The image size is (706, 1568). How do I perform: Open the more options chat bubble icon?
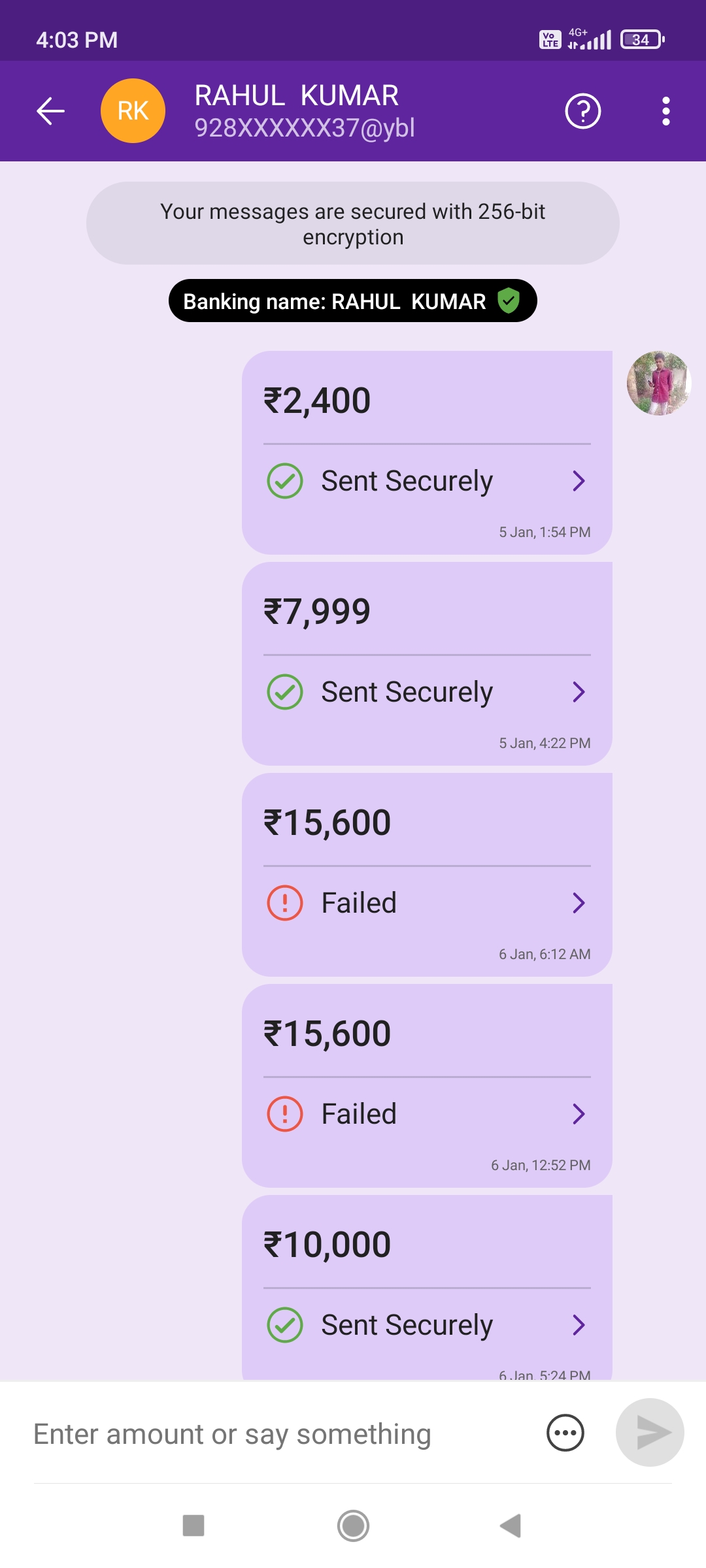click(x=565, y=1433)
